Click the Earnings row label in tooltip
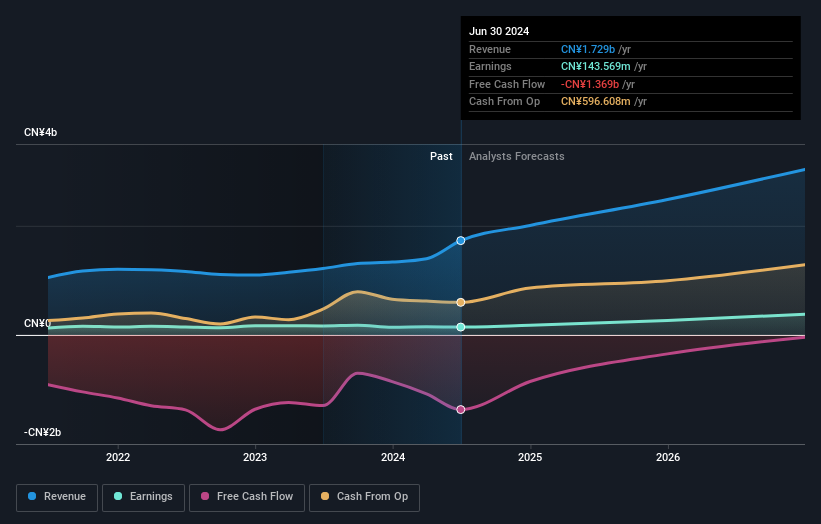The height and width of the screenshot is (524, 821). click(x=490, y=66)
